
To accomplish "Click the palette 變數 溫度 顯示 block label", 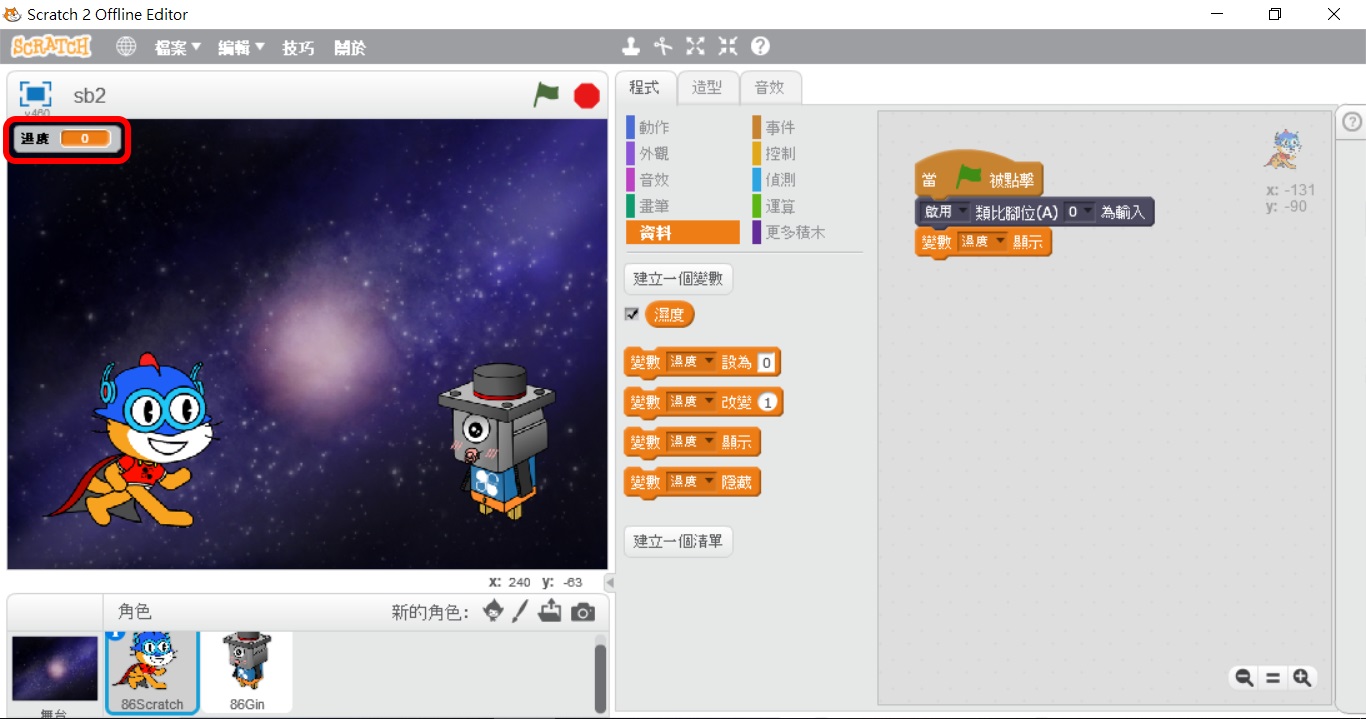I will [x=691, y=442].
